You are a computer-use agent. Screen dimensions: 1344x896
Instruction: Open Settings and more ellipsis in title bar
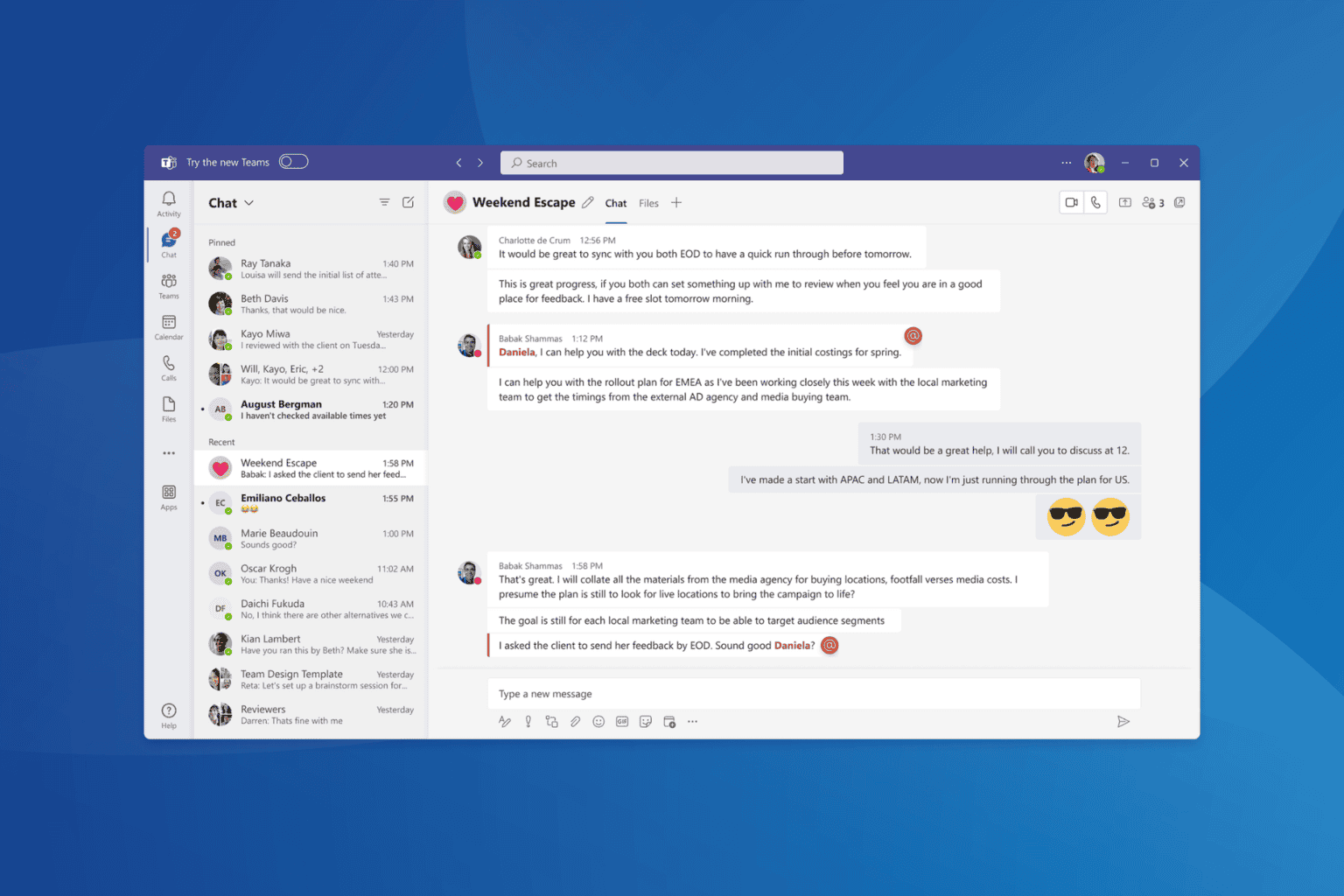(x=1066, y=163)
